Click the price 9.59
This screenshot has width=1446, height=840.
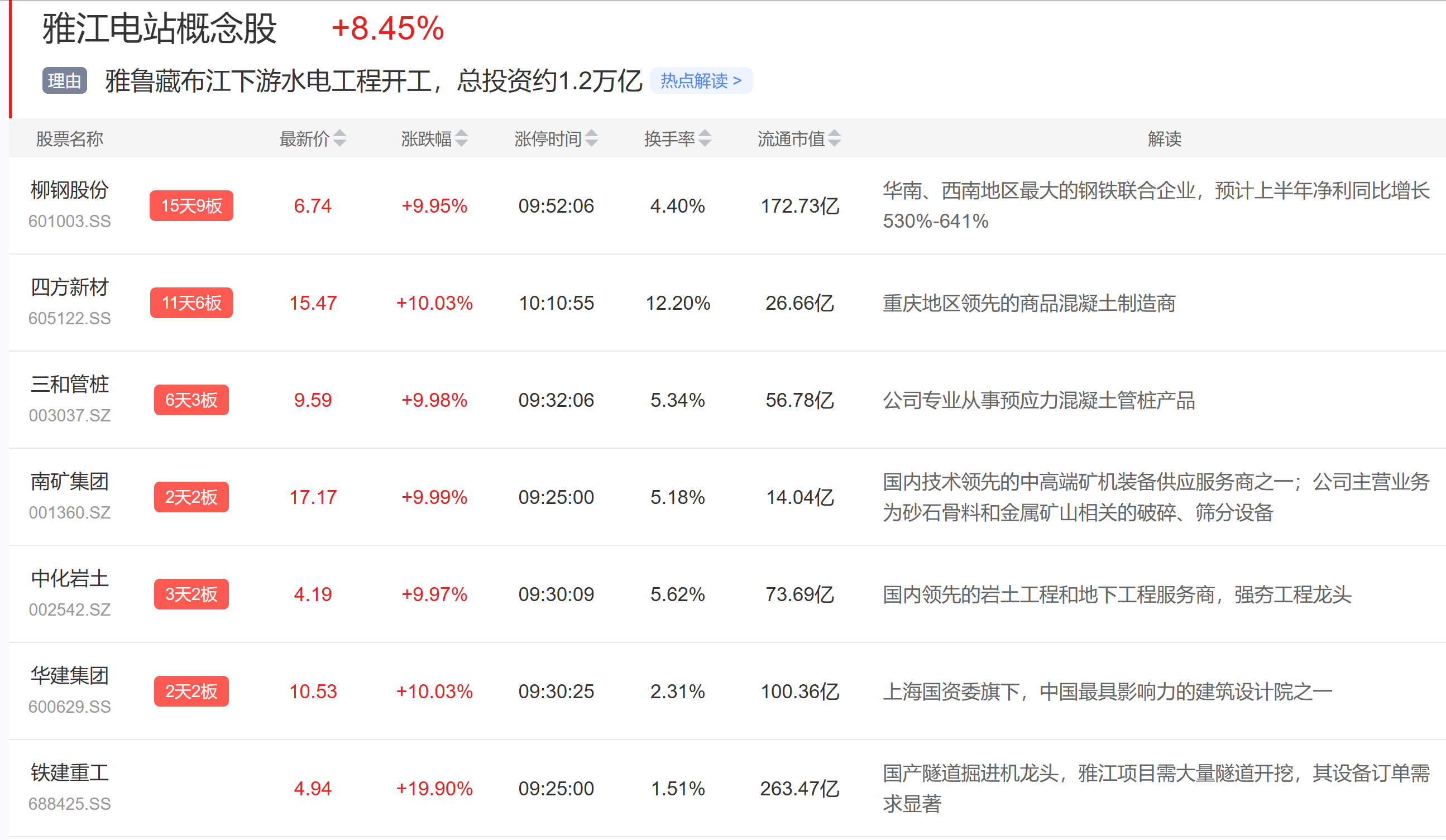(x=313, y=400)
